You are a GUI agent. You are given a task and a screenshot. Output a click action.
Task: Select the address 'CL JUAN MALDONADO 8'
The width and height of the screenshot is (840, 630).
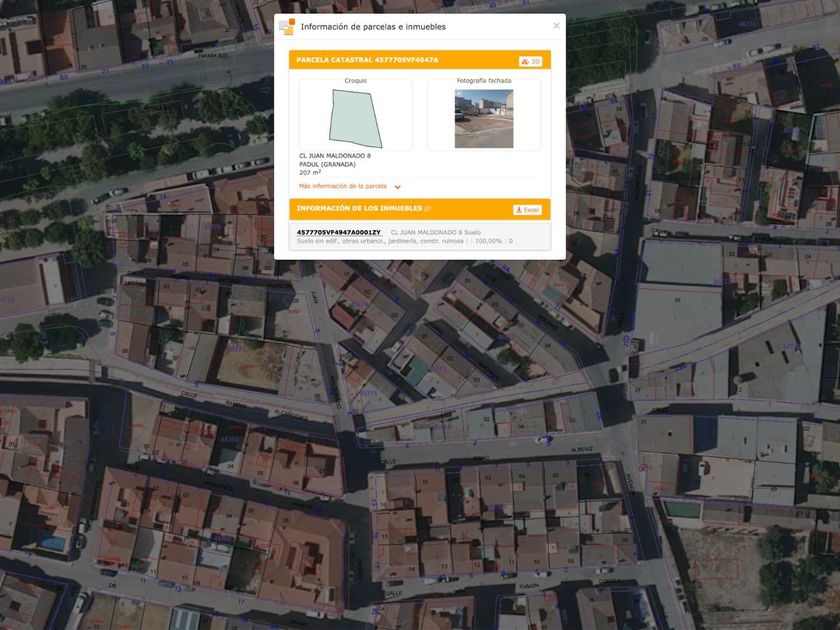coord(335,156)
